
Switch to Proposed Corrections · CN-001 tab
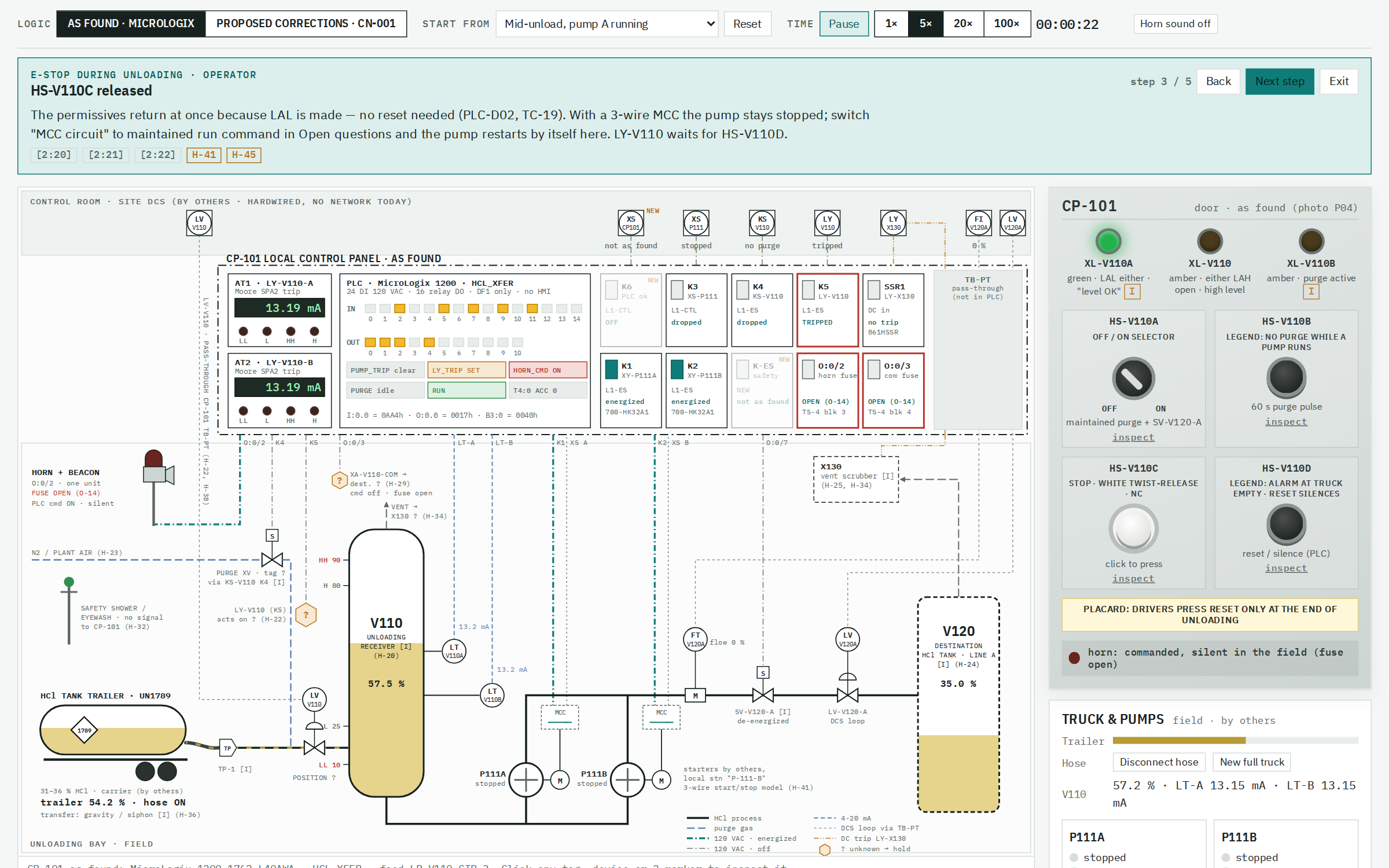[306, 24]
